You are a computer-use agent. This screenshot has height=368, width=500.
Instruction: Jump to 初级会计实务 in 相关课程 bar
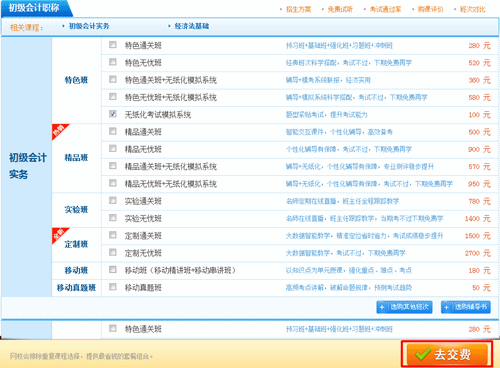pos(89,26)
